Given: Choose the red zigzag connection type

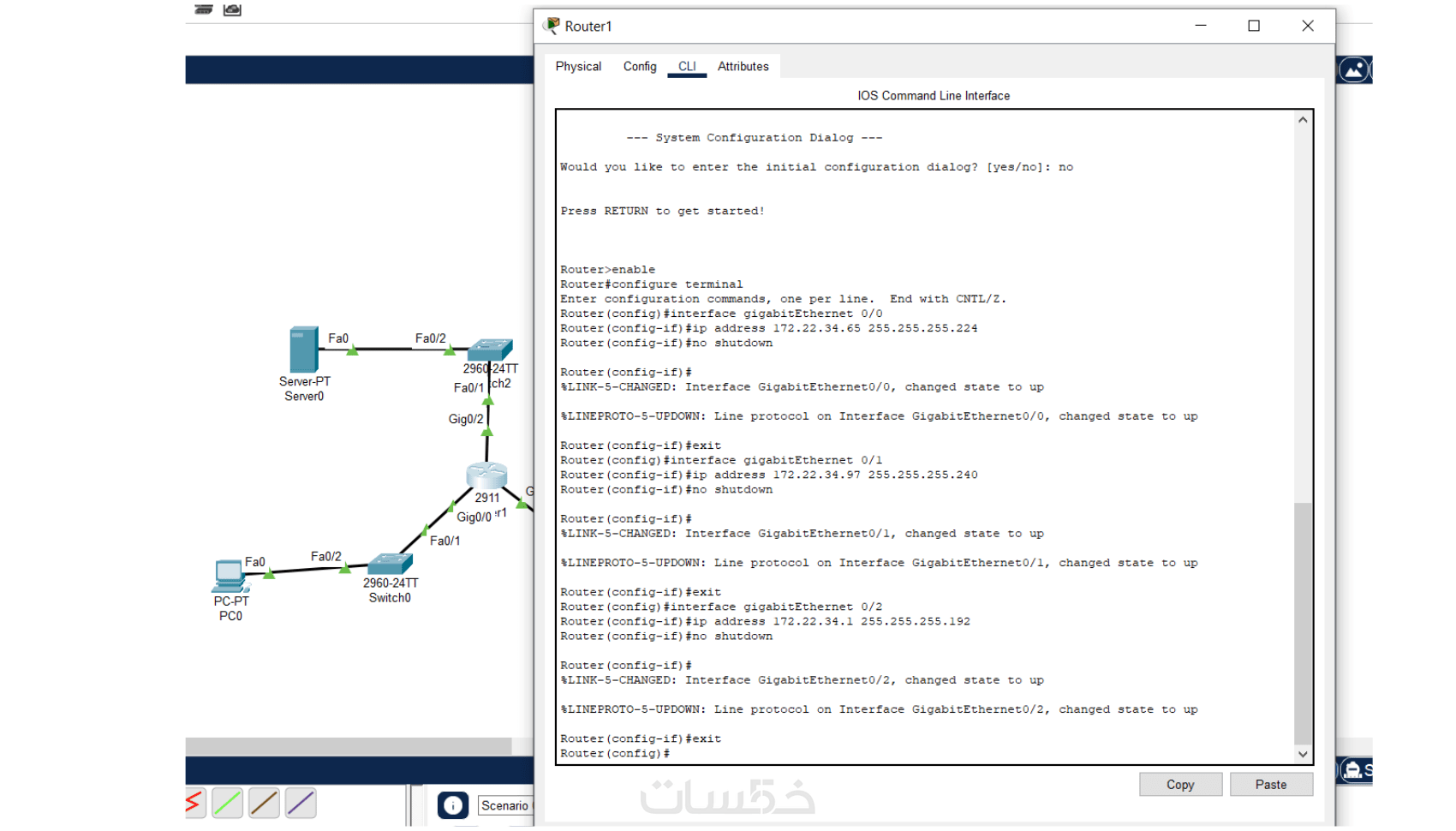Looking at the screenshot, I should click(x=194, y=803).
